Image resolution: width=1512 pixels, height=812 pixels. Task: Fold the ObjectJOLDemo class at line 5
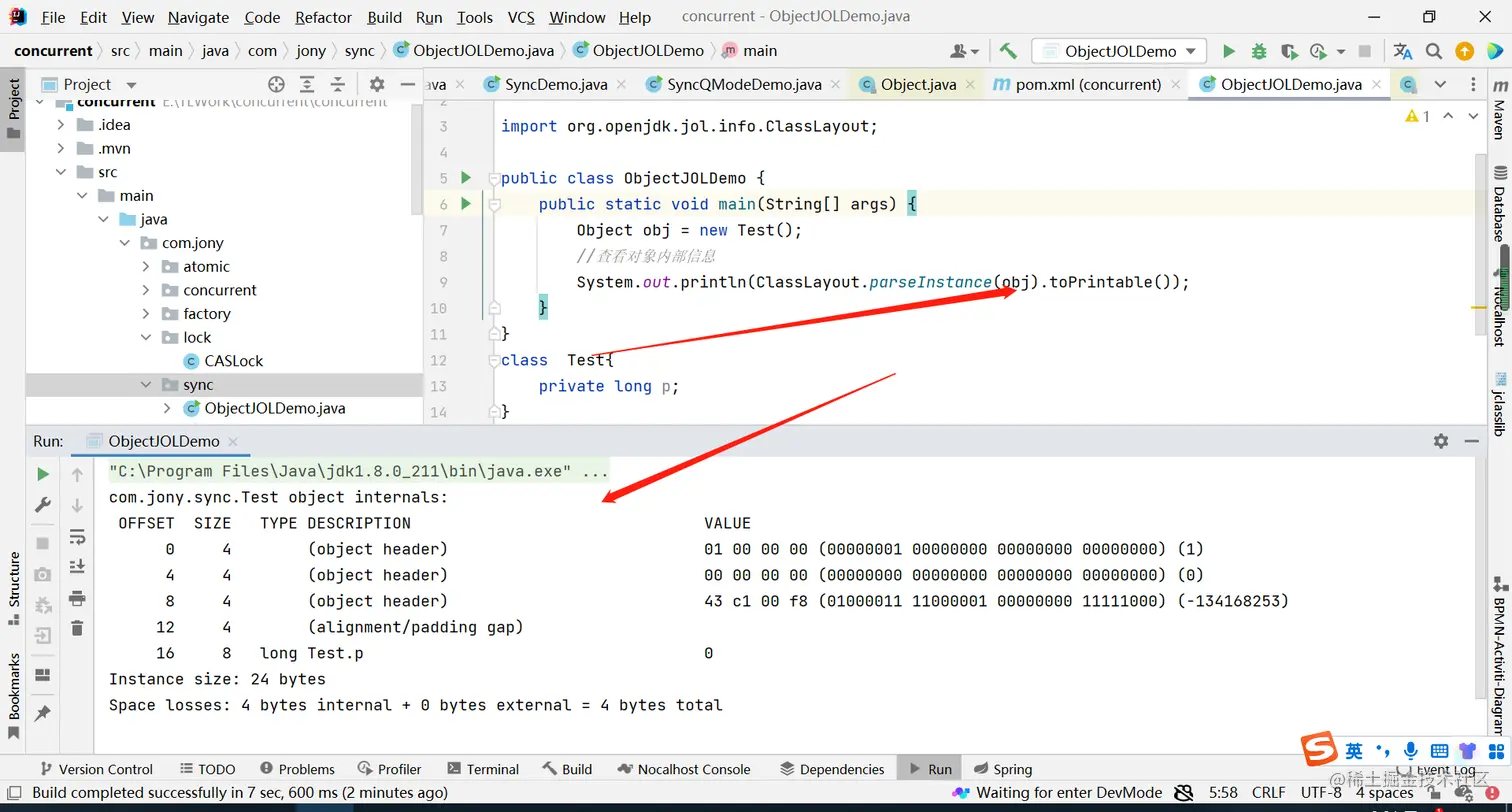(493, 179)
